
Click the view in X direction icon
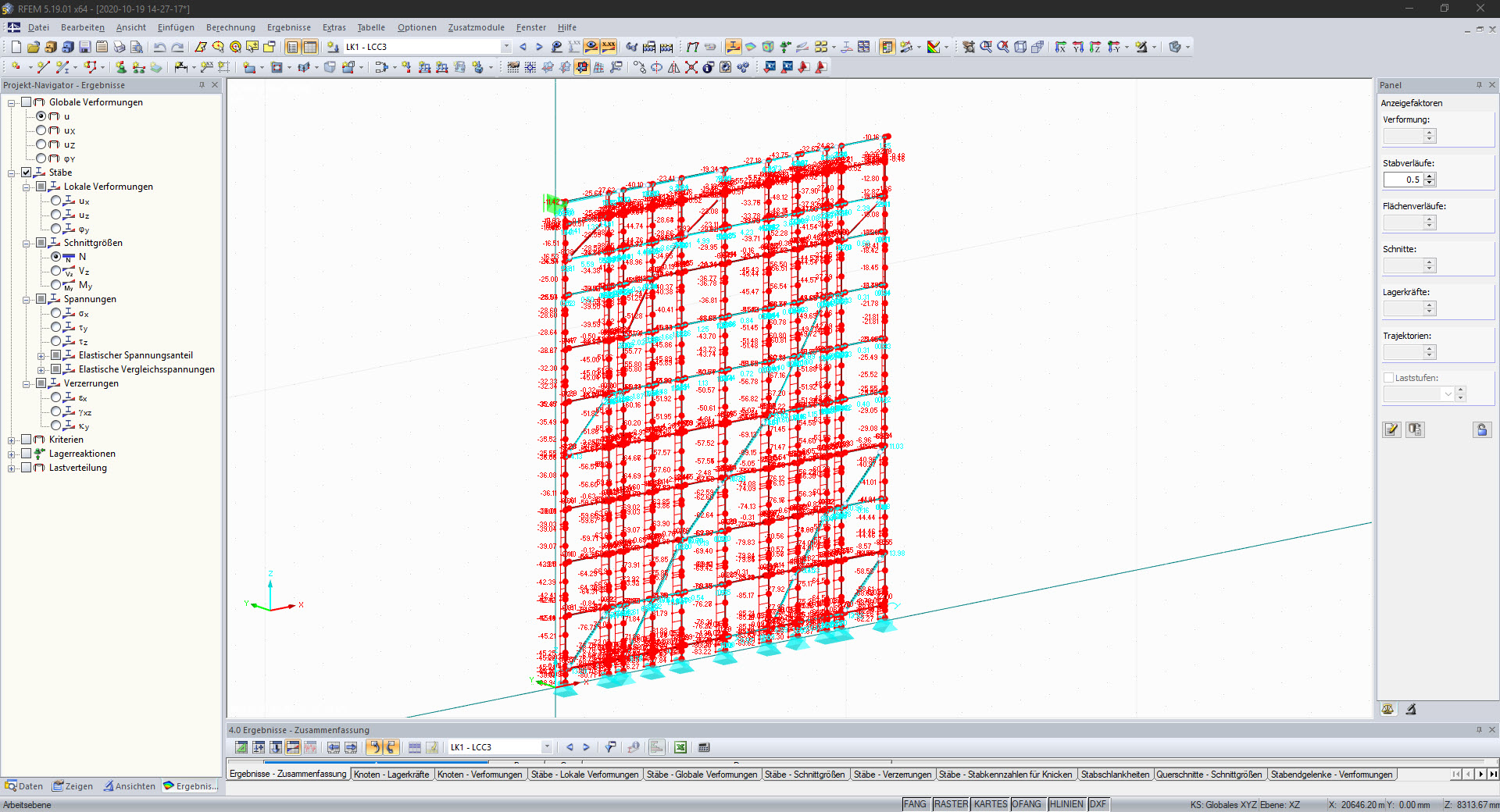[x=1060, y=46]
